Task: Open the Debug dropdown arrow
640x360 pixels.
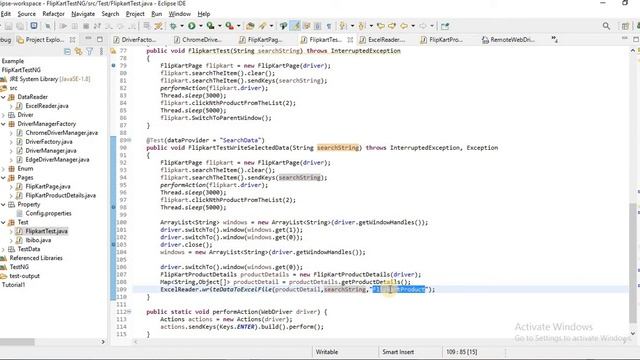Action: point(182,26)
